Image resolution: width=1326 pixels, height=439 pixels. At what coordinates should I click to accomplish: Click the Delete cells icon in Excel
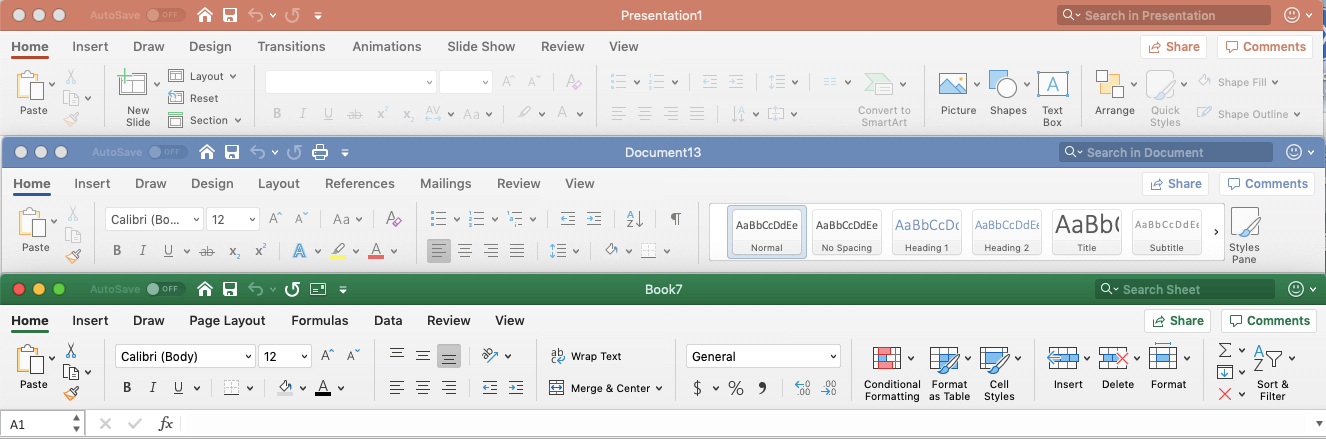click(x=1113, y=358)
